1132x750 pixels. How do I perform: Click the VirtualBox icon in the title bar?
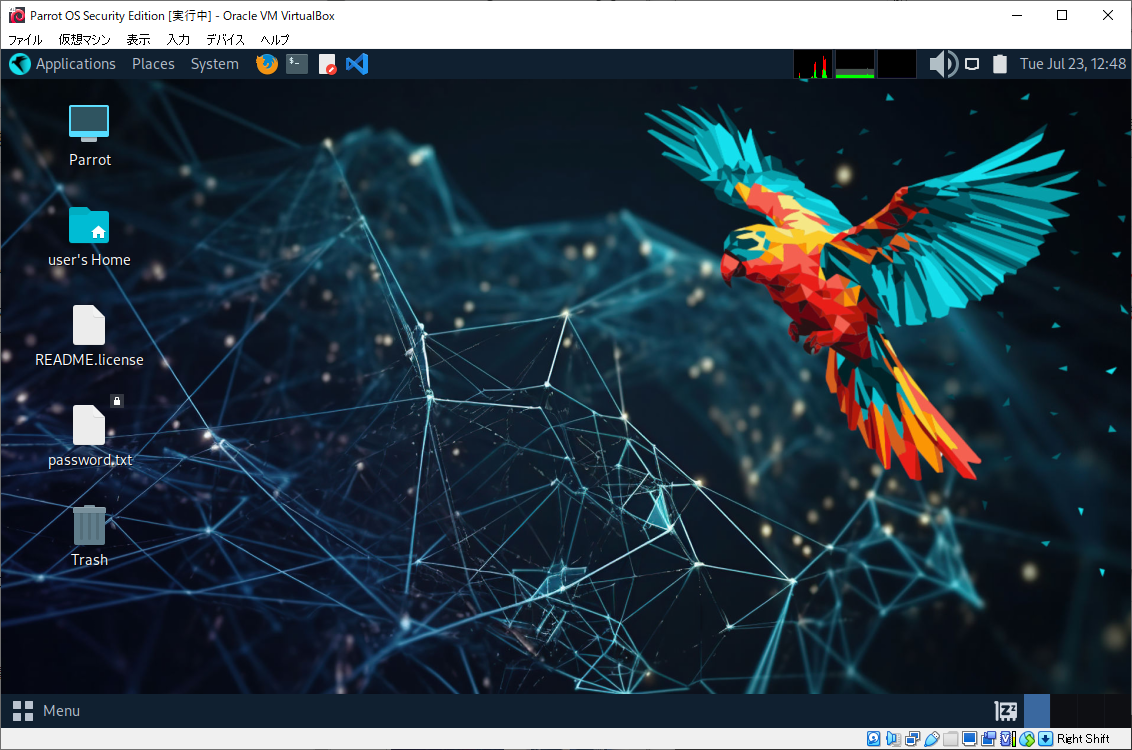pos(17,15)
